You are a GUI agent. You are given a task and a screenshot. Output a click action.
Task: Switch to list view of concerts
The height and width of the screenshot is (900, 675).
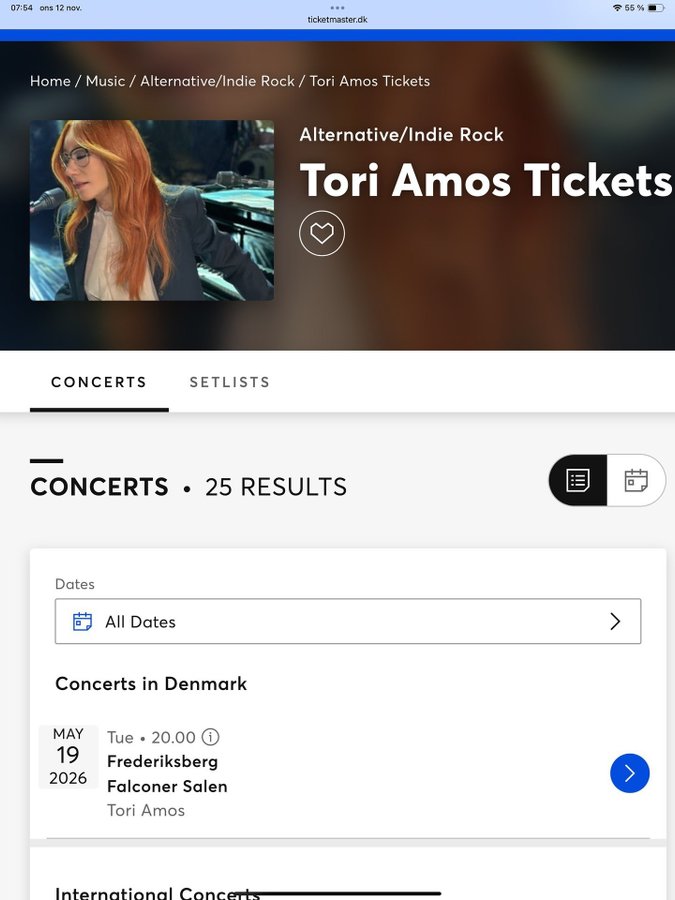click(578, 481)
